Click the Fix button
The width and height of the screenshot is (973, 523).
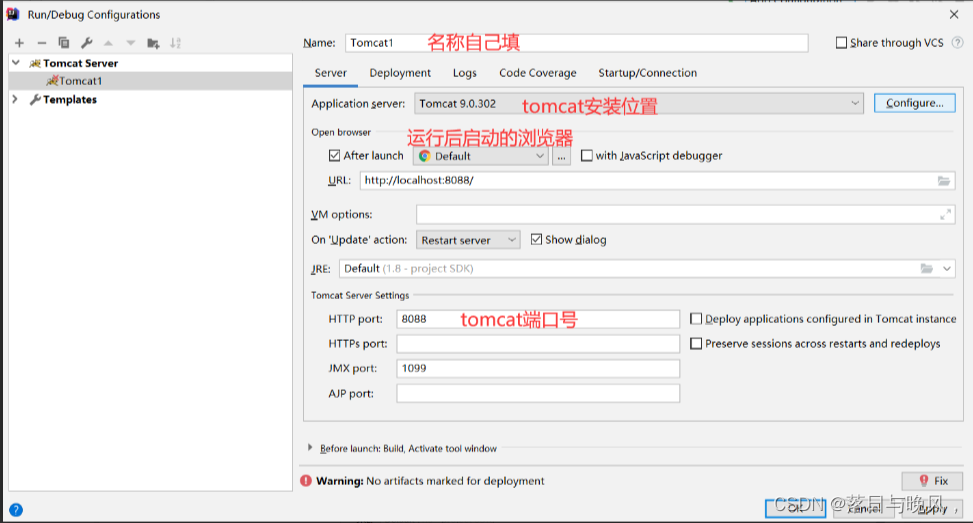pos(933,481)
